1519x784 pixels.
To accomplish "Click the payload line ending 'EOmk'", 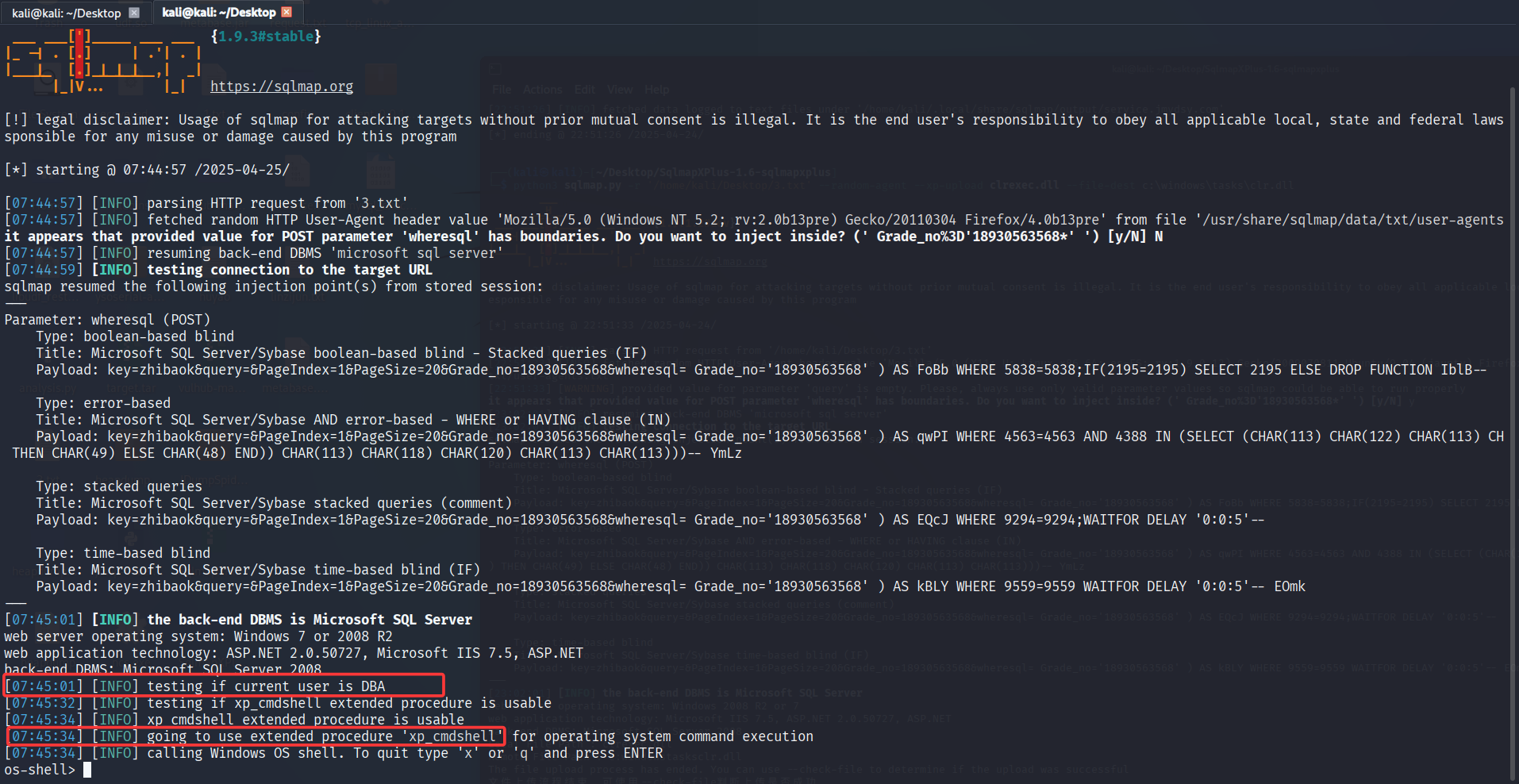I will pyautogui.click(x=671, y=586).
